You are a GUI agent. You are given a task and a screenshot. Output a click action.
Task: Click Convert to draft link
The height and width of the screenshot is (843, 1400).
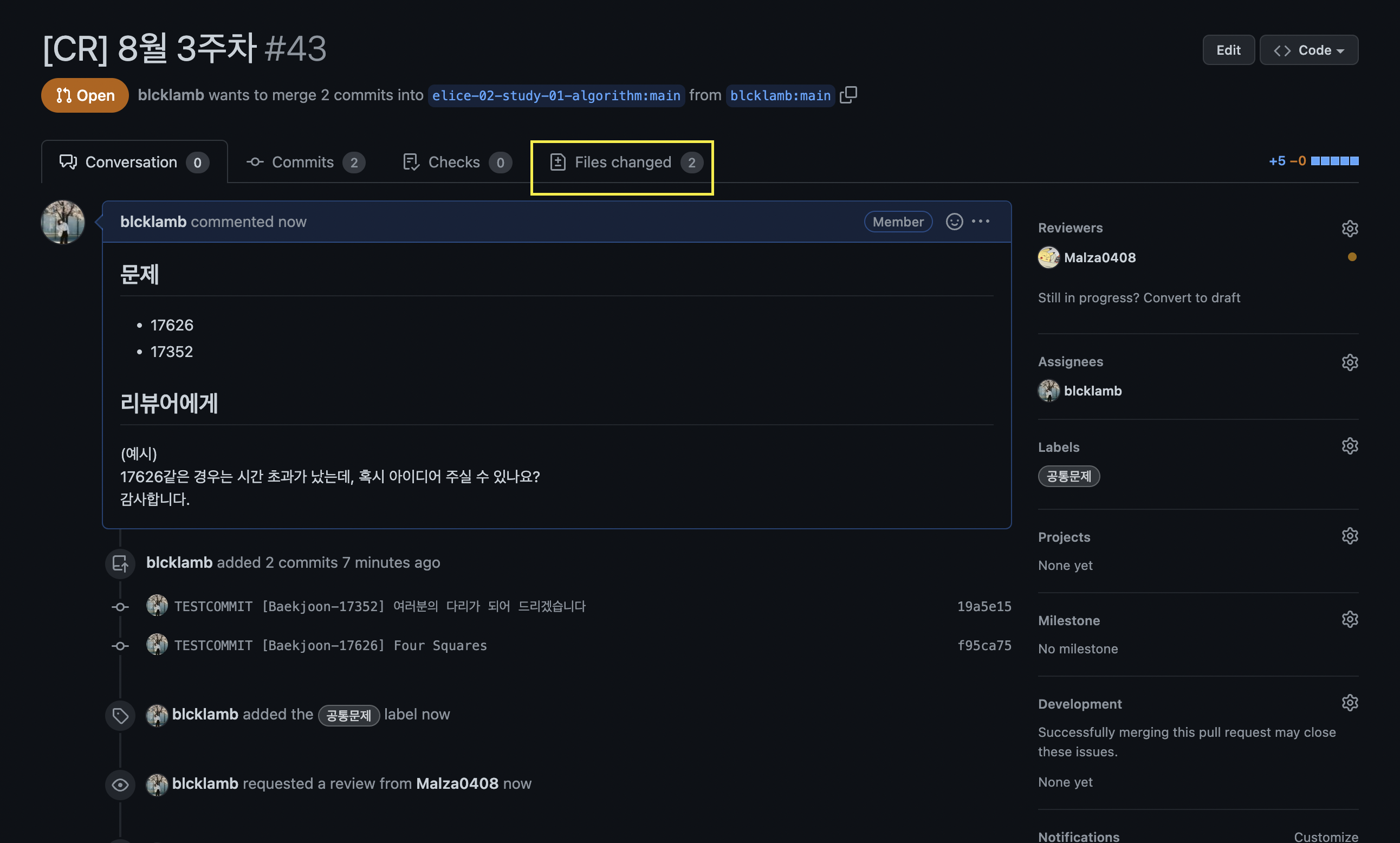1191,297
